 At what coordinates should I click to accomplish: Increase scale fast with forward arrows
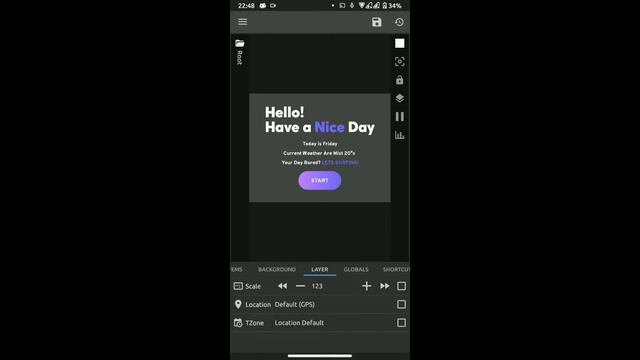pos(384,286)
